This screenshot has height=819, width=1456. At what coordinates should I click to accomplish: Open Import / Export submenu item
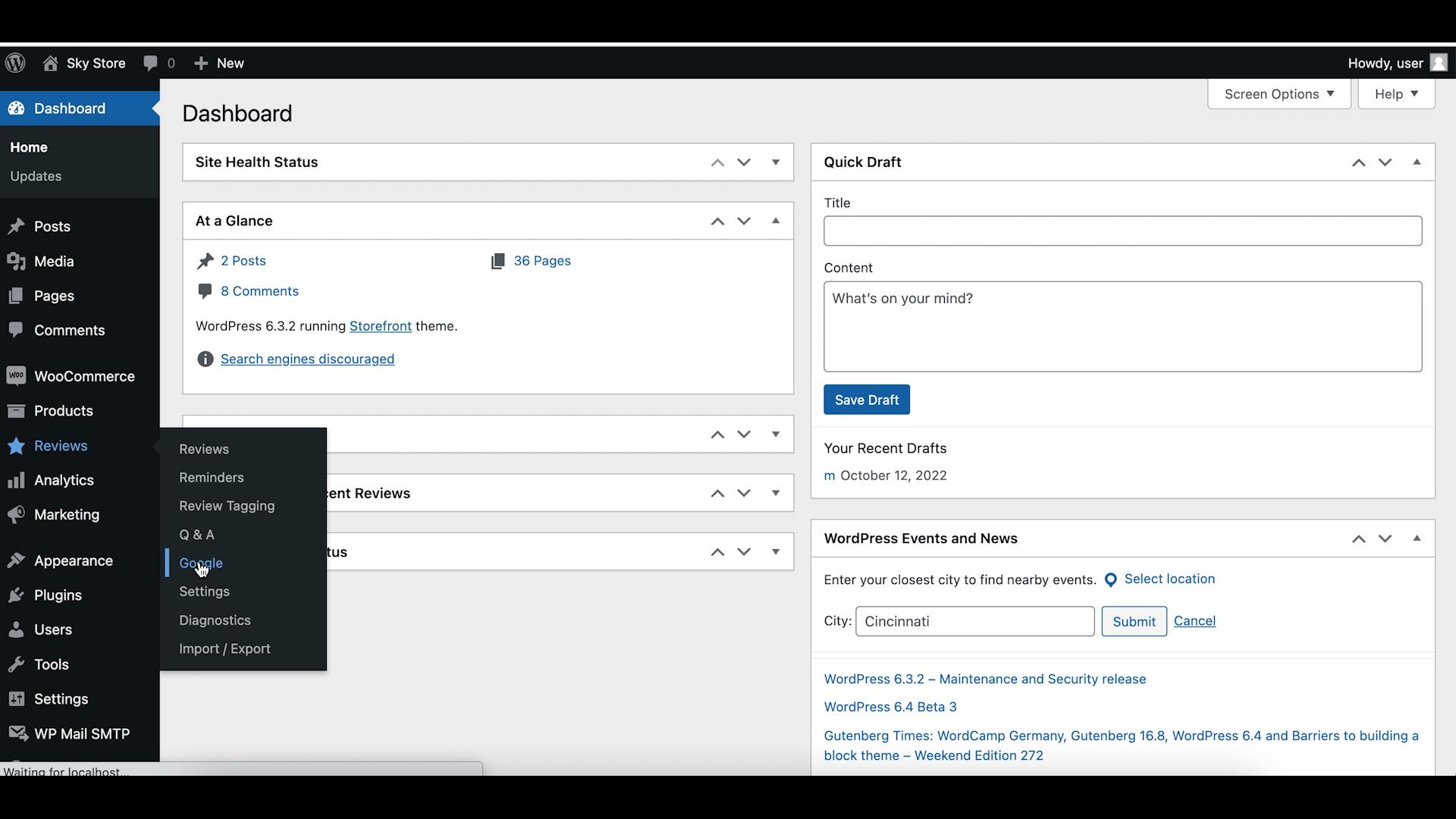[224, 649]
